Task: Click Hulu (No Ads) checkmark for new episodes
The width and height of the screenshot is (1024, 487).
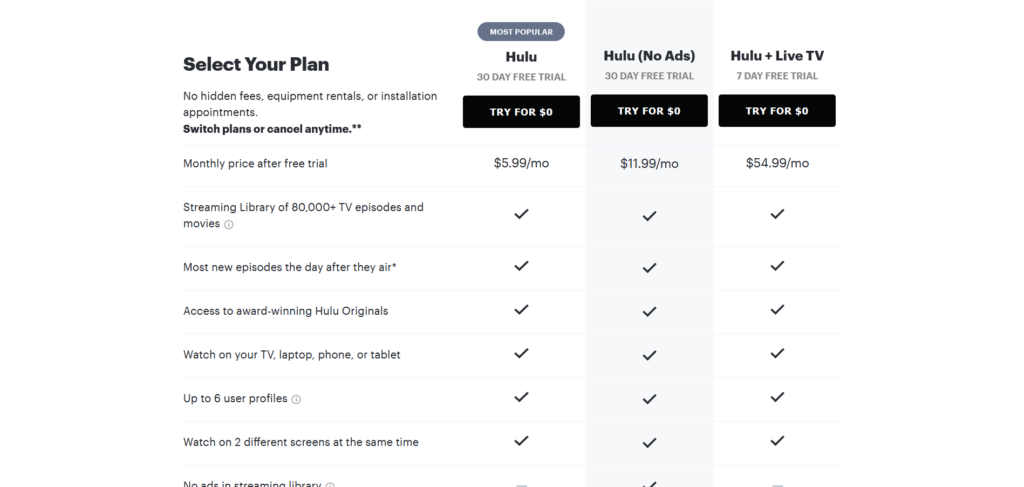Action: tap(649, 267)
